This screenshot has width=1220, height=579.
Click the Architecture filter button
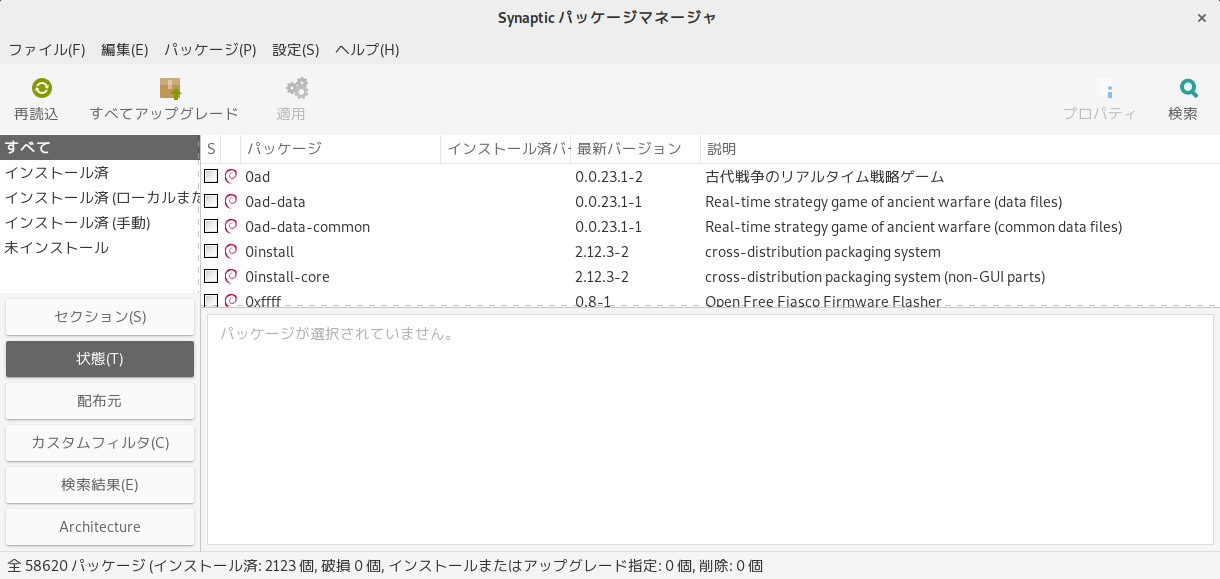(x=100, y=527)
